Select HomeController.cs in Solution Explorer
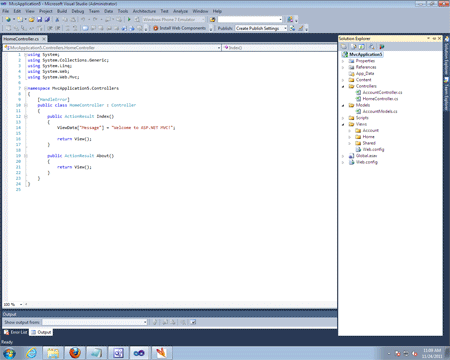The image size is (450, 360). tap(380, 99)
